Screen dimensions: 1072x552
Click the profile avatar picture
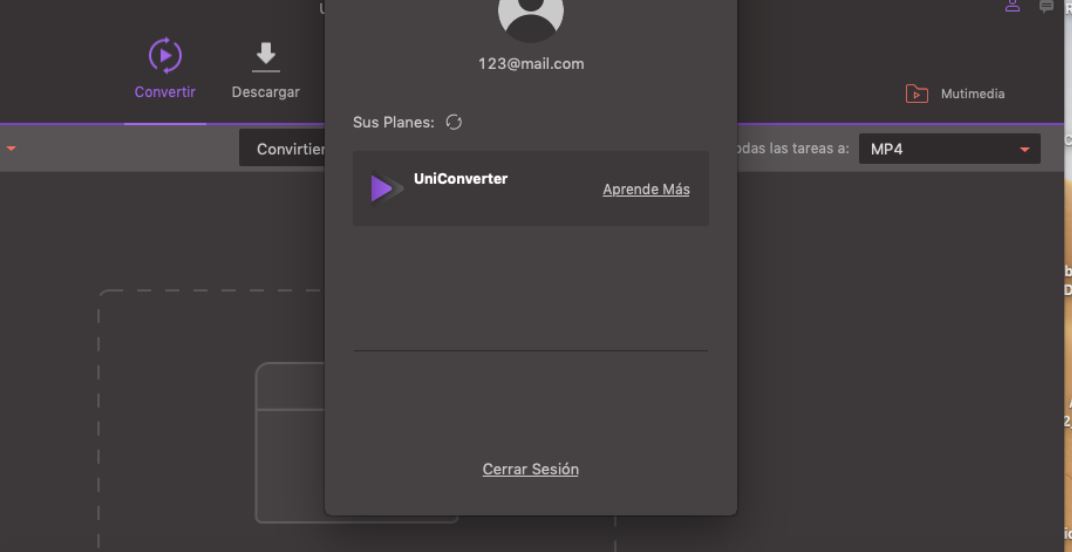pos(531,14)
